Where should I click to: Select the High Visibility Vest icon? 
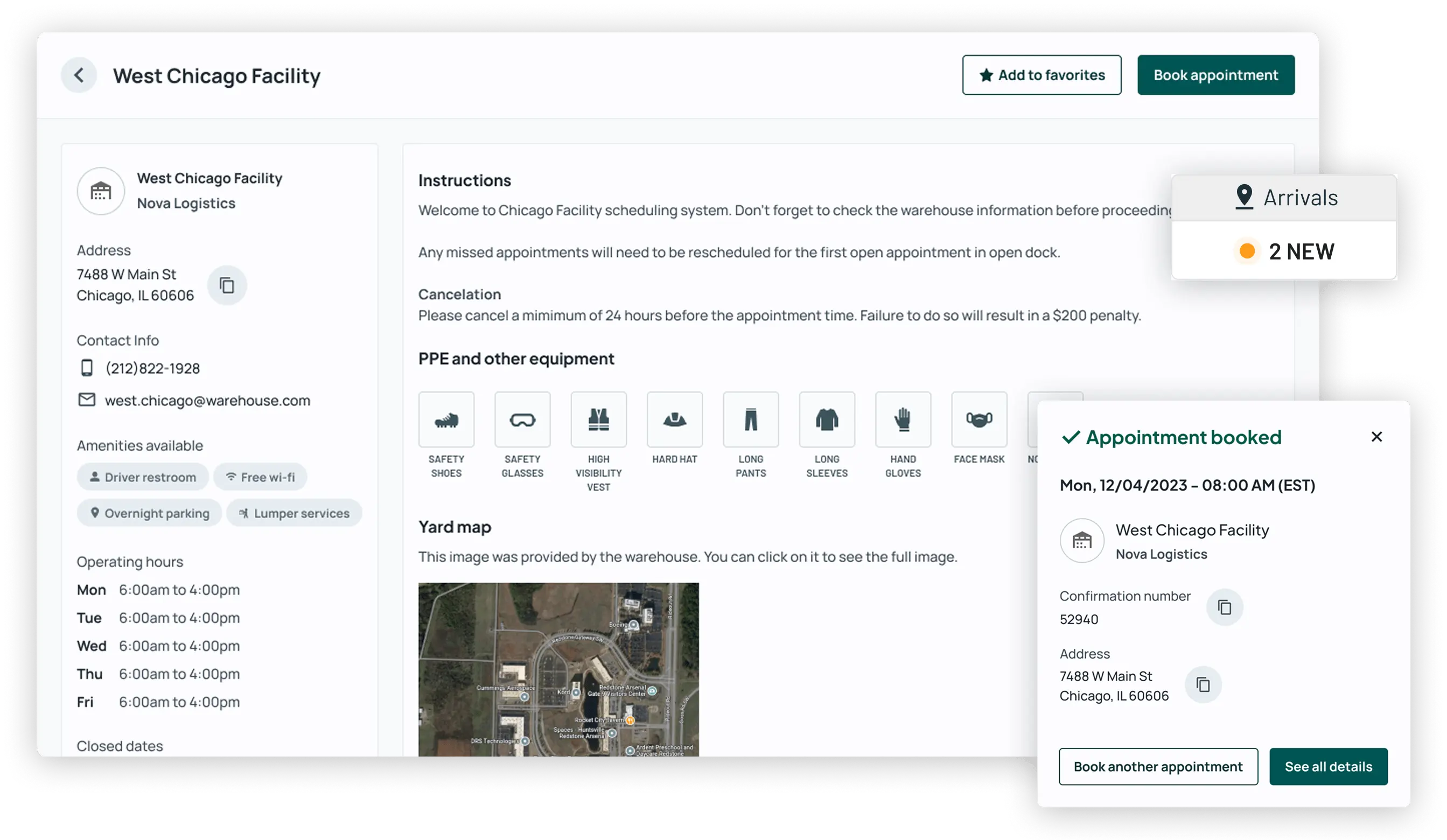[x=598, y=419]
